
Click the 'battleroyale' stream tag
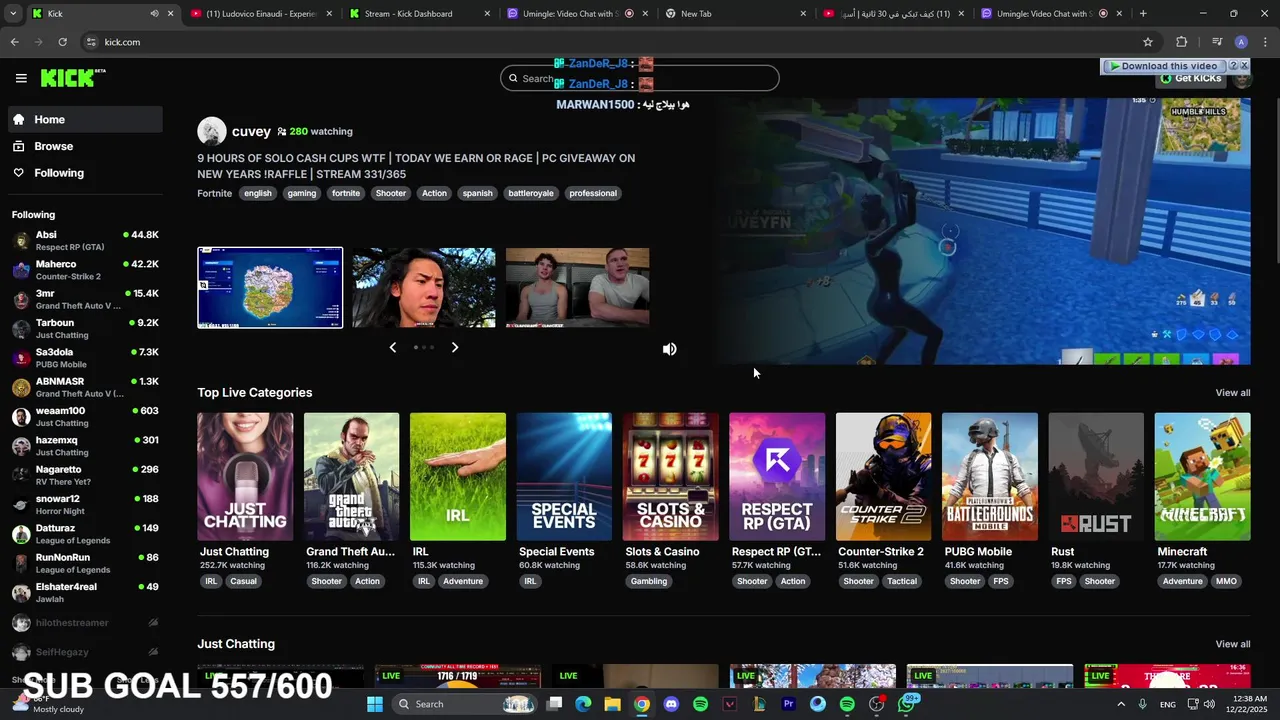tap(530, 193)
